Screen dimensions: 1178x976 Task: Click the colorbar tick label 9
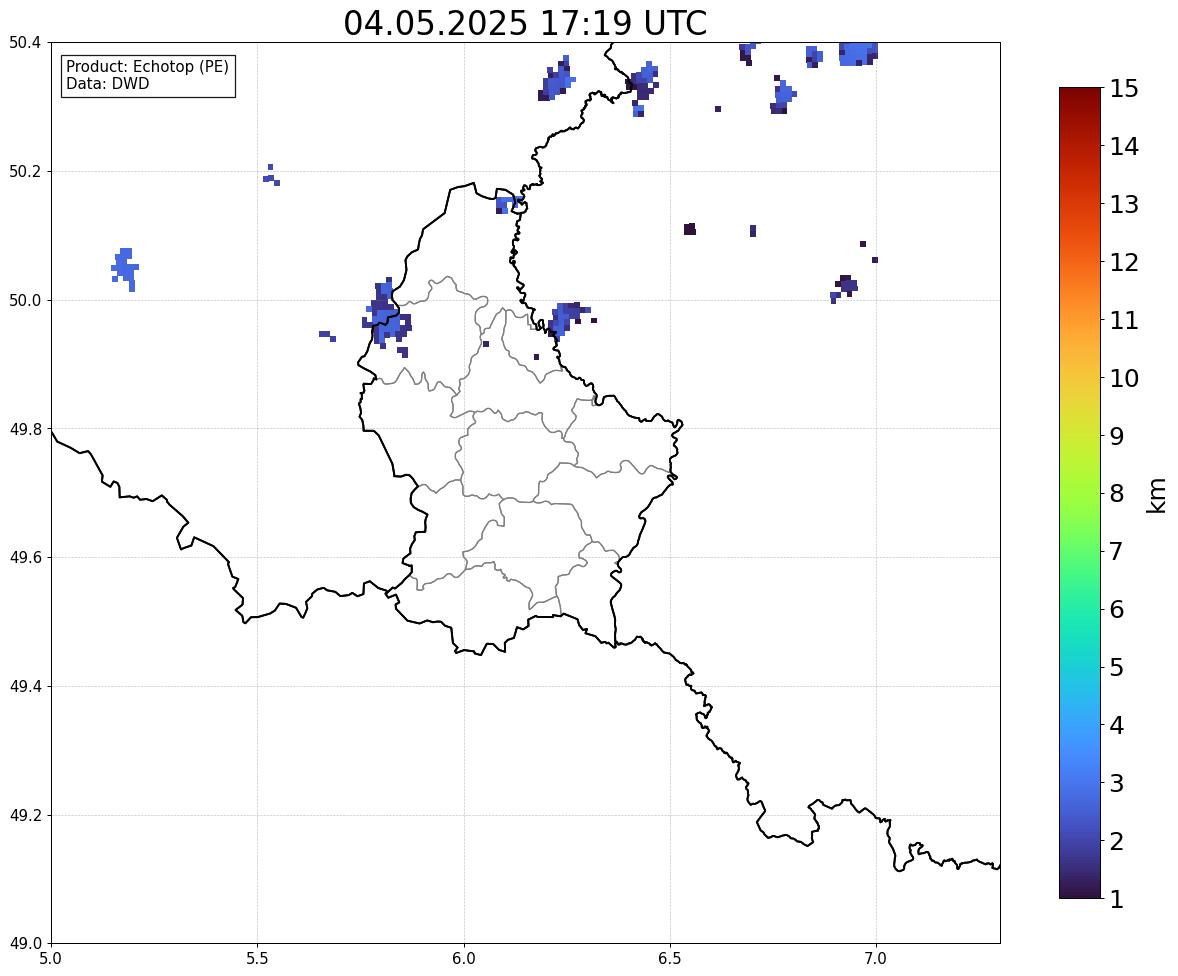point(1117,436)
